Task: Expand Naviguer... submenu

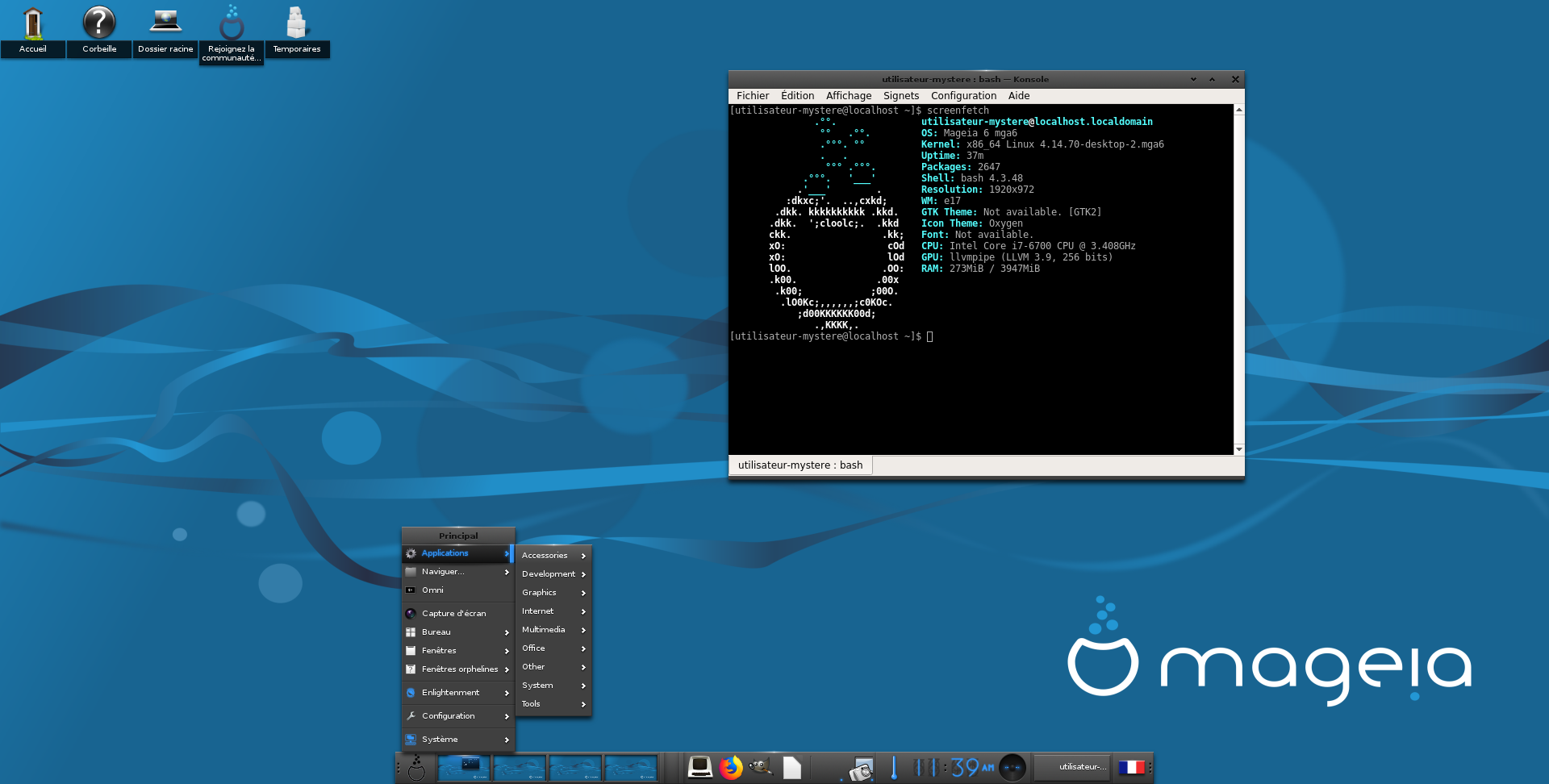Action: point(457,572)
